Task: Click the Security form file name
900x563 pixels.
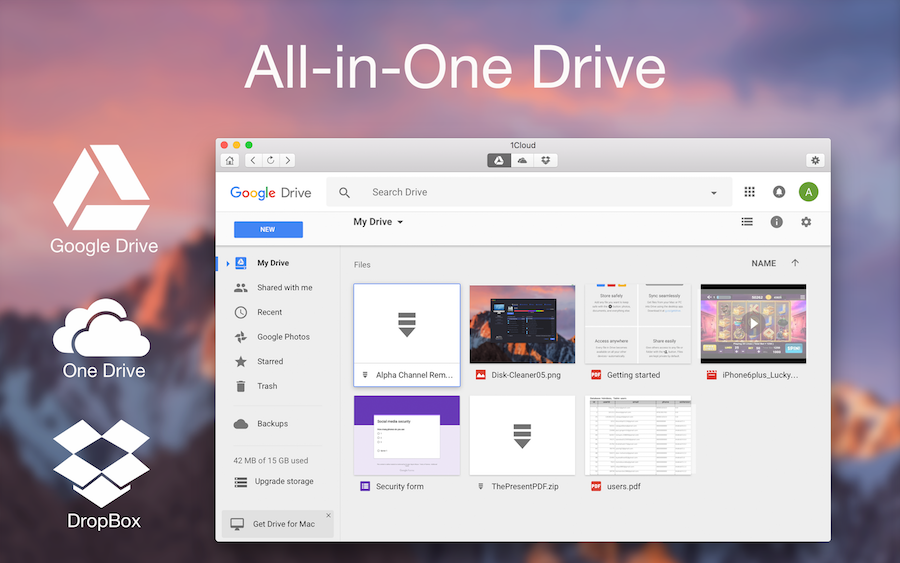Action: click(399, 487)
